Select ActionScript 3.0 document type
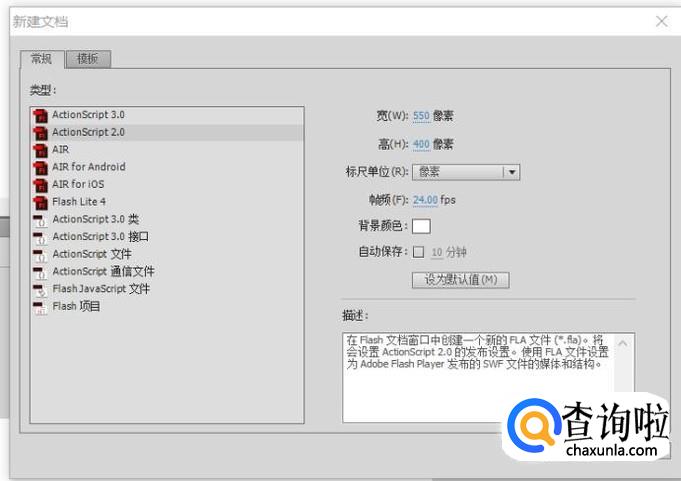 167,115
